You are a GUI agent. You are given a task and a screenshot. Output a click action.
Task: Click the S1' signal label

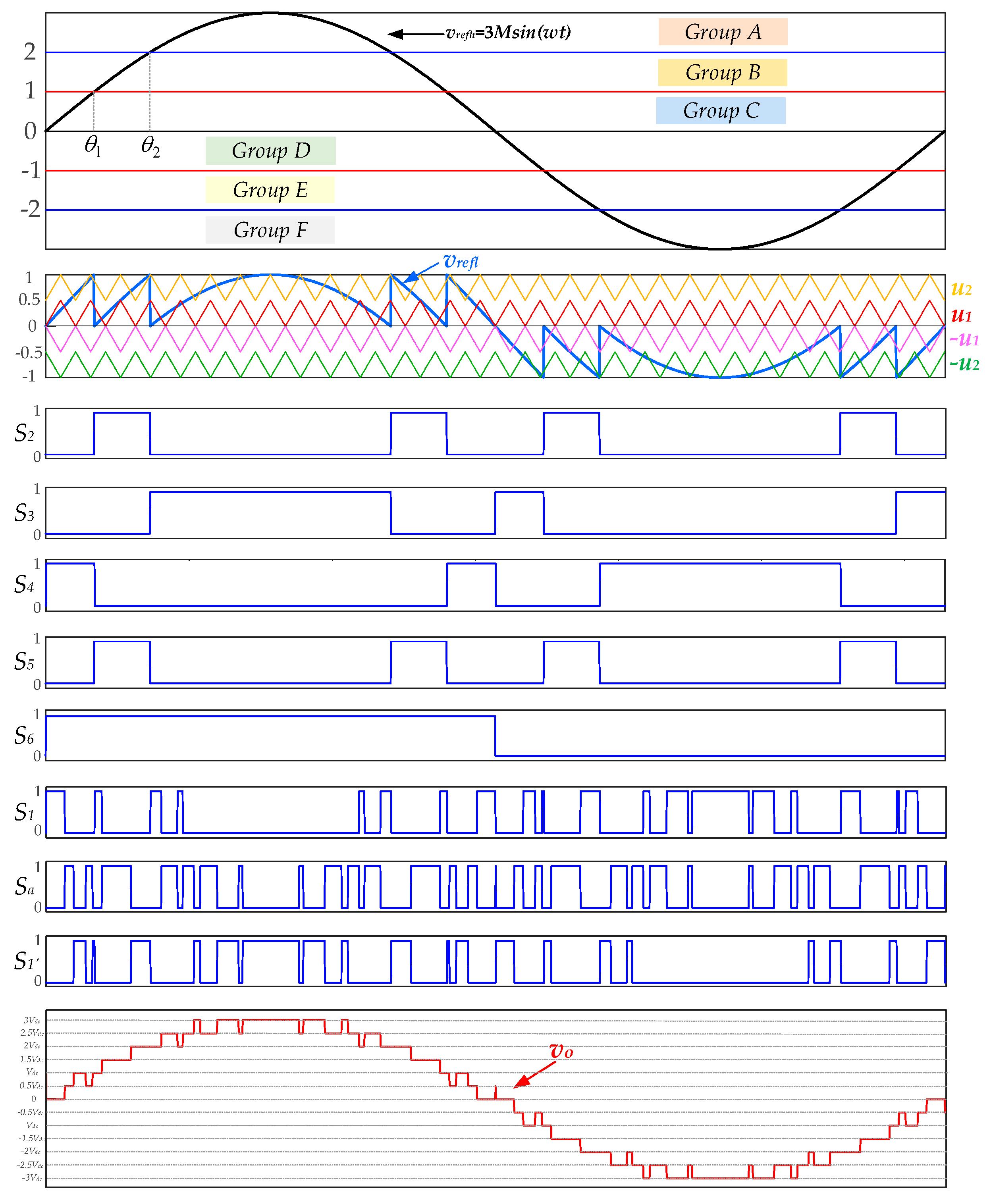(x=26, y=961)
